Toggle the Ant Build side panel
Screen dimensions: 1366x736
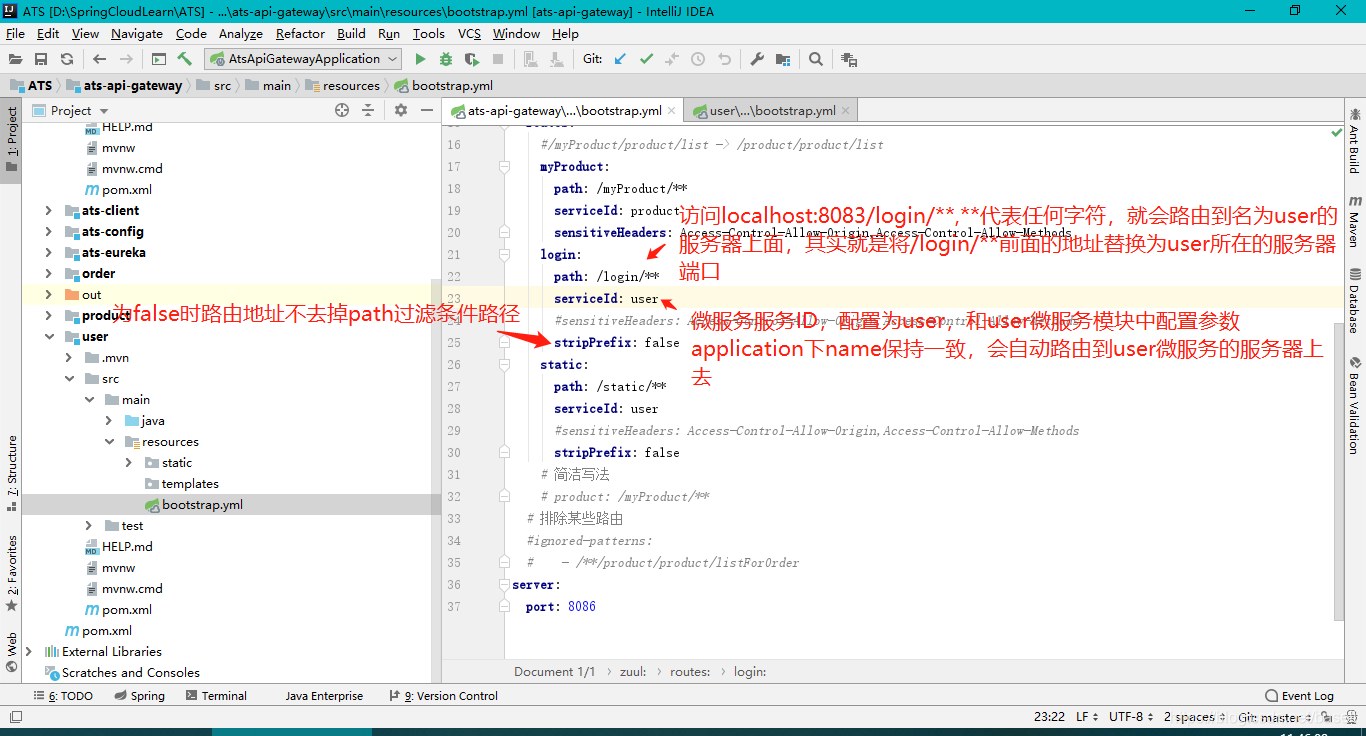click(x=1355, y=141)
